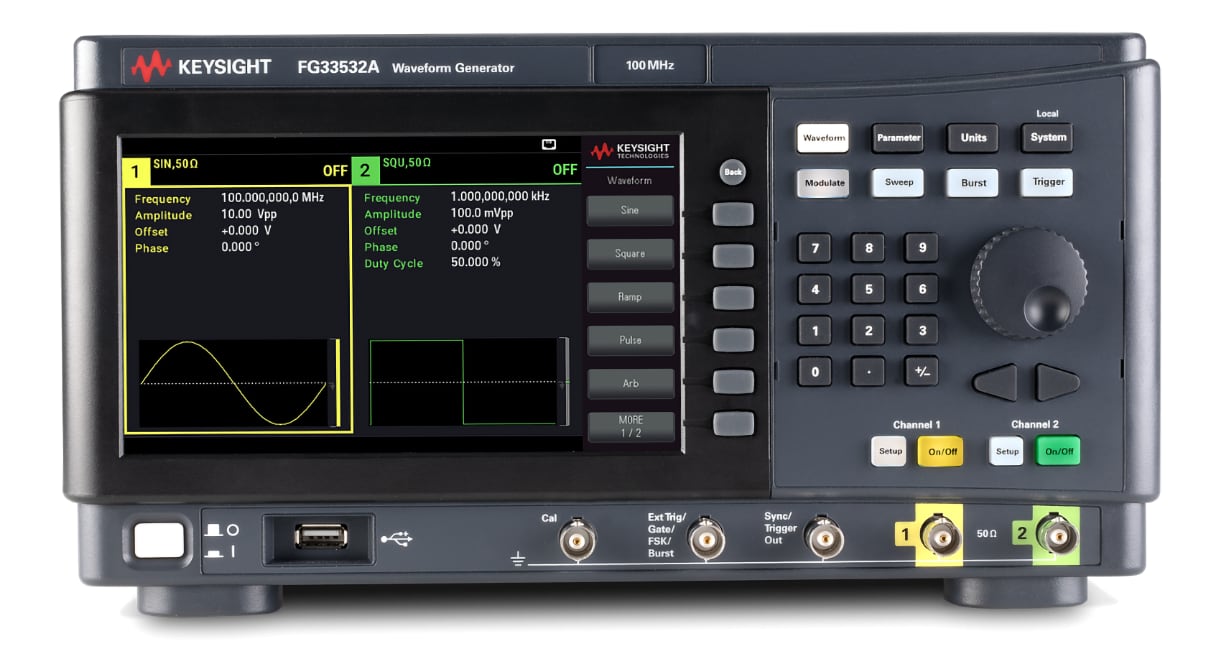
Task: Push the softkey beside Ramp
Action: [733, 298]
